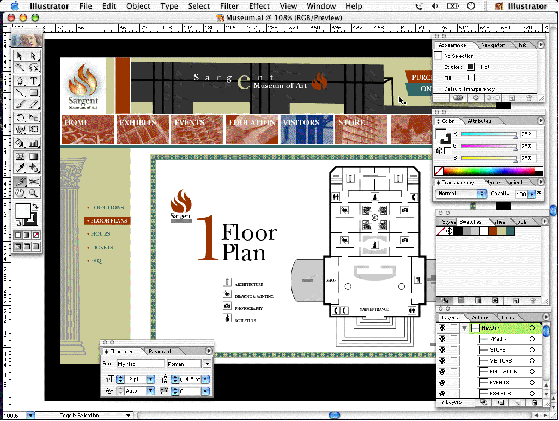559x421 pixels.
Task: Open the font size dropdown in Character panel
Action: (x=150, y=379)
